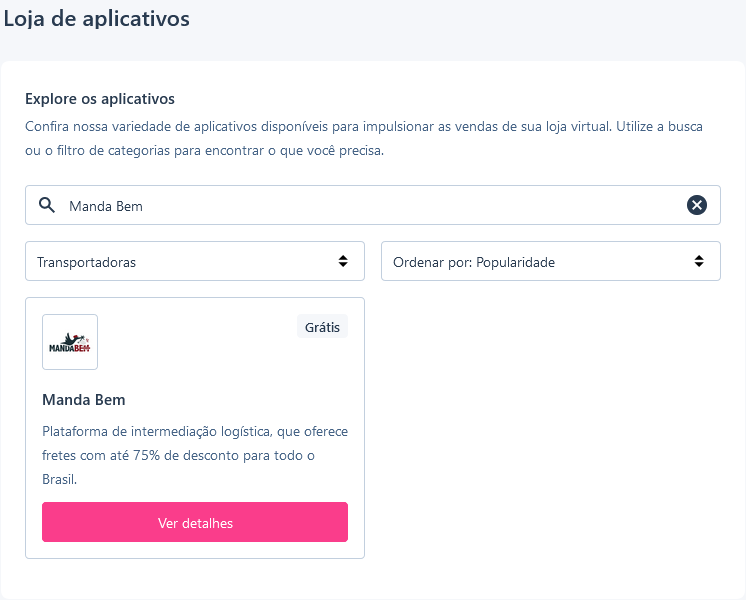The height and width of the screenshot is (600, 746).
Task: Click the Grátis price badge
Action: (323, 327)
